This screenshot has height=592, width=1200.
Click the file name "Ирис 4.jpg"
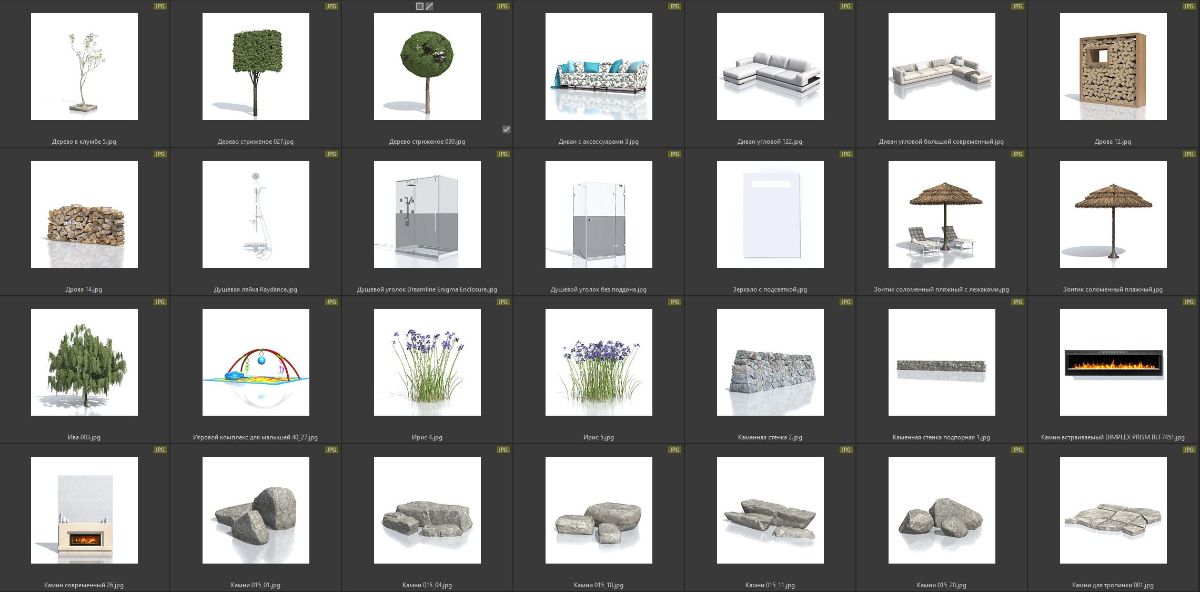tap(428, 438)
